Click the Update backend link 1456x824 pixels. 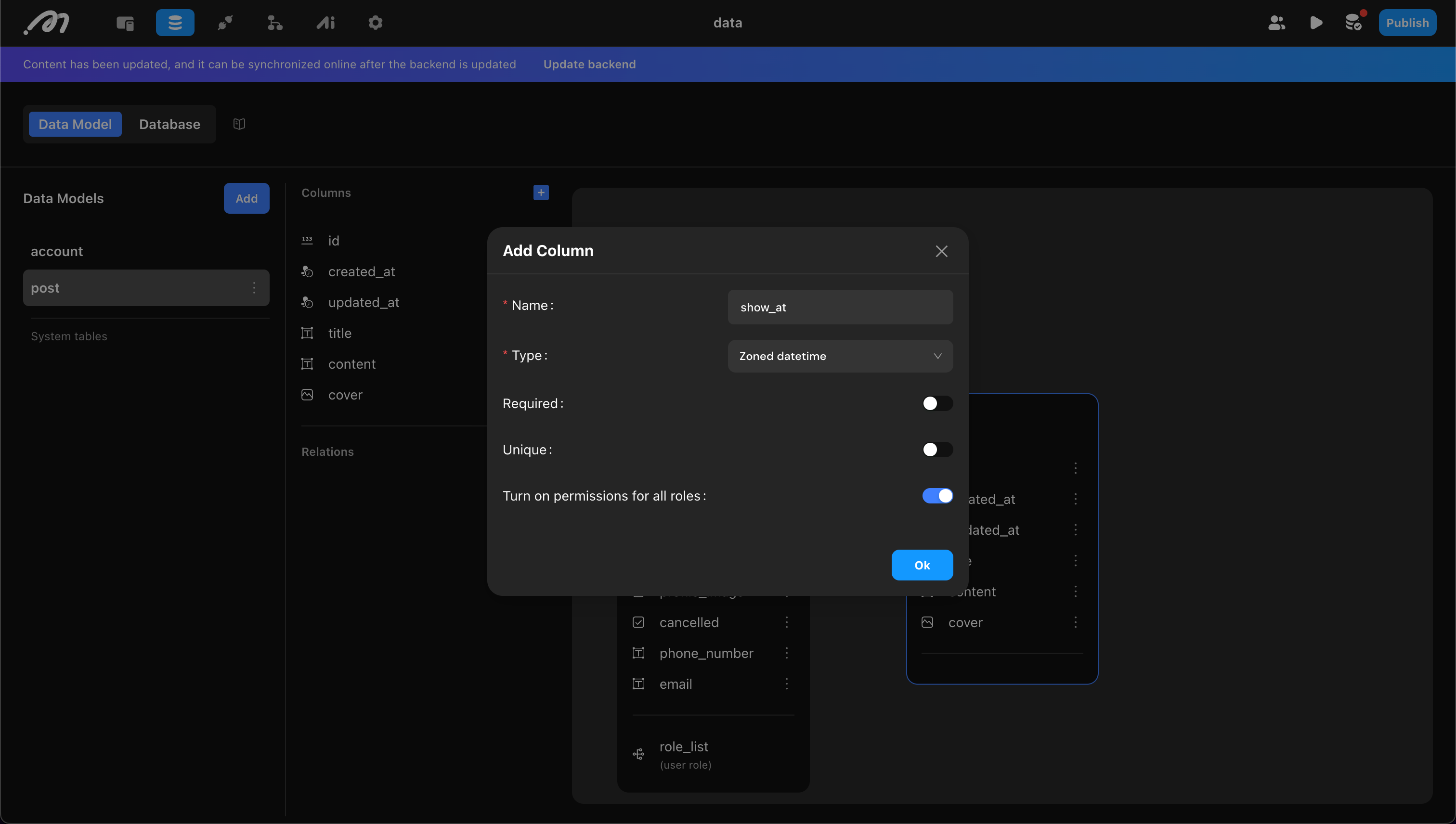pyautogui.click(x=589, y=64)
